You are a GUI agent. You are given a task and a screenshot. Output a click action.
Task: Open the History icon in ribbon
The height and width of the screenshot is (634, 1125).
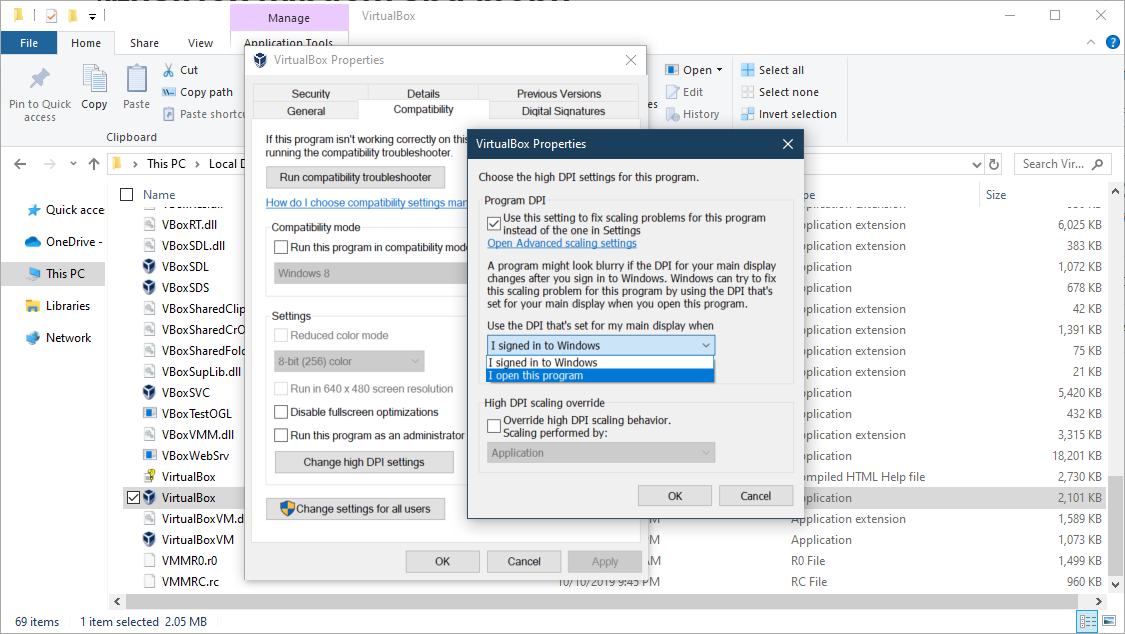(671, 114)
